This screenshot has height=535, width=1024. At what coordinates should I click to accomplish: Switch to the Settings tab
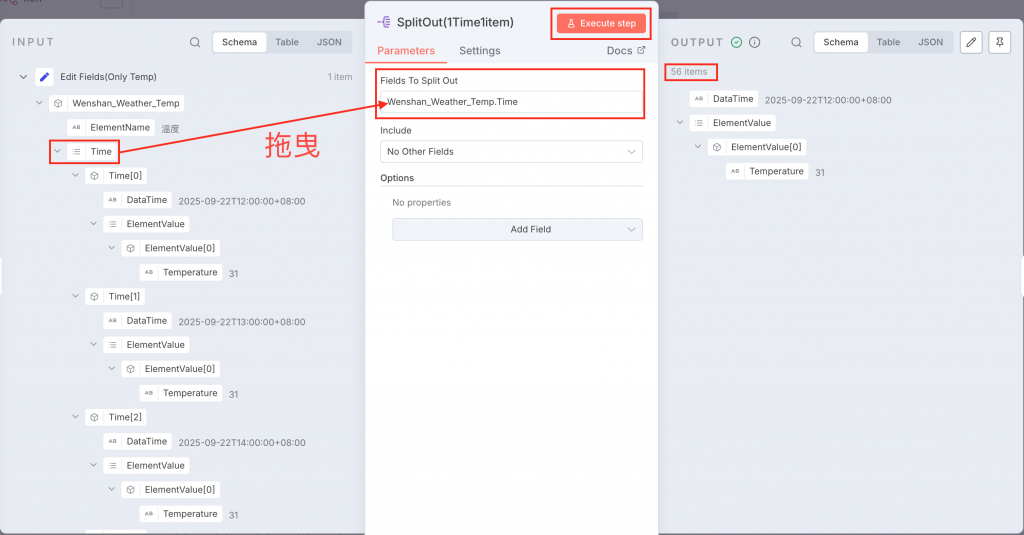(479, 50)
